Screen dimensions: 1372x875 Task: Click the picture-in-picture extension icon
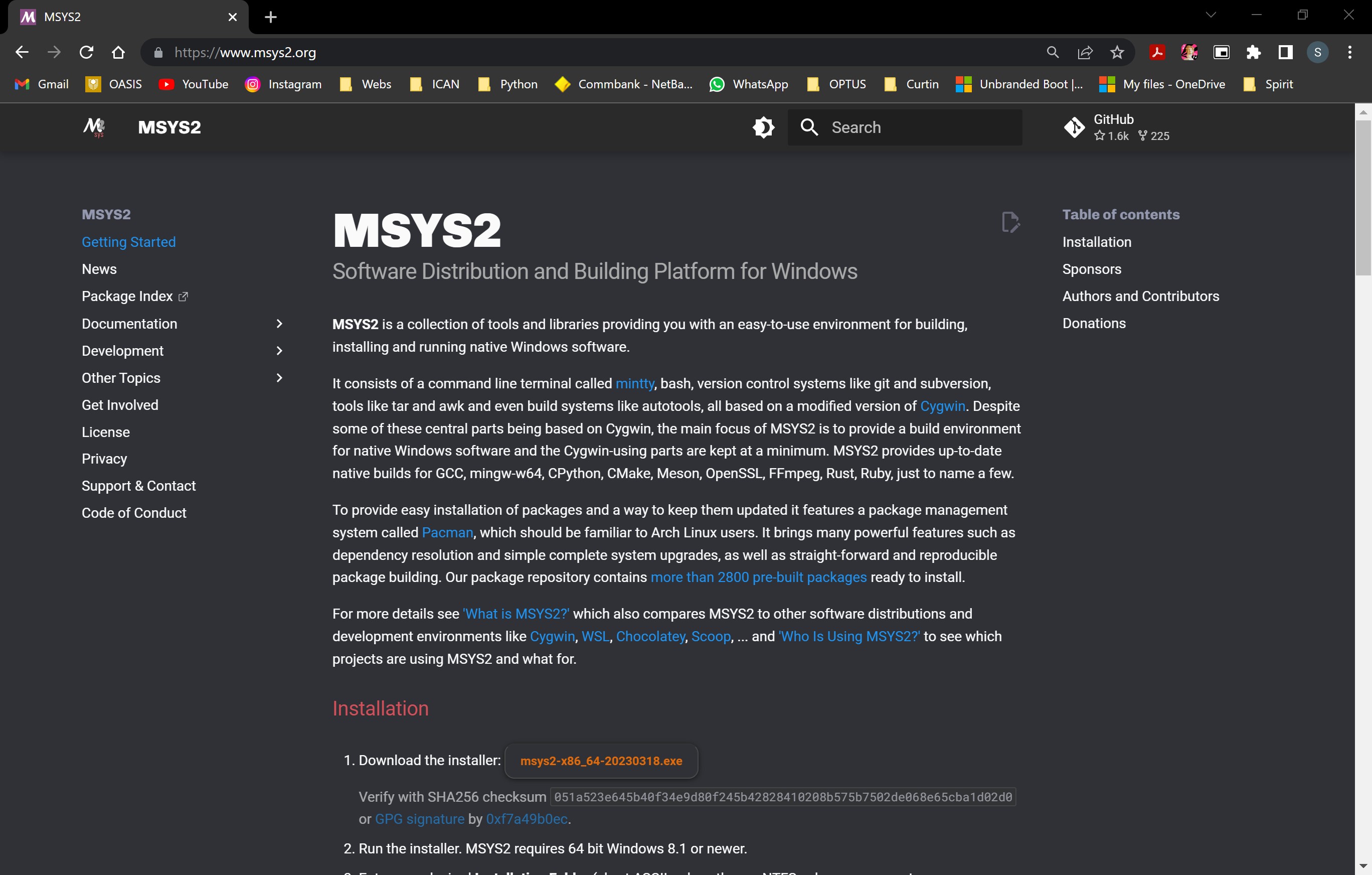(1221, 53)
